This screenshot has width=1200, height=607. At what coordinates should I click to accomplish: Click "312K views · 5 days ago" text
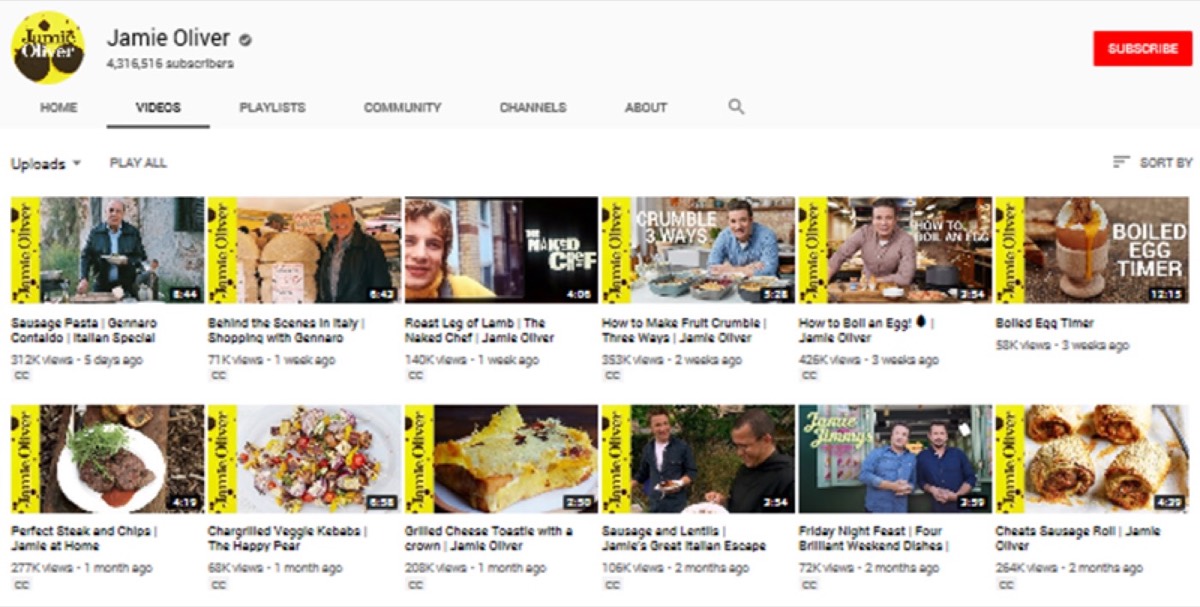click(77, 359)
